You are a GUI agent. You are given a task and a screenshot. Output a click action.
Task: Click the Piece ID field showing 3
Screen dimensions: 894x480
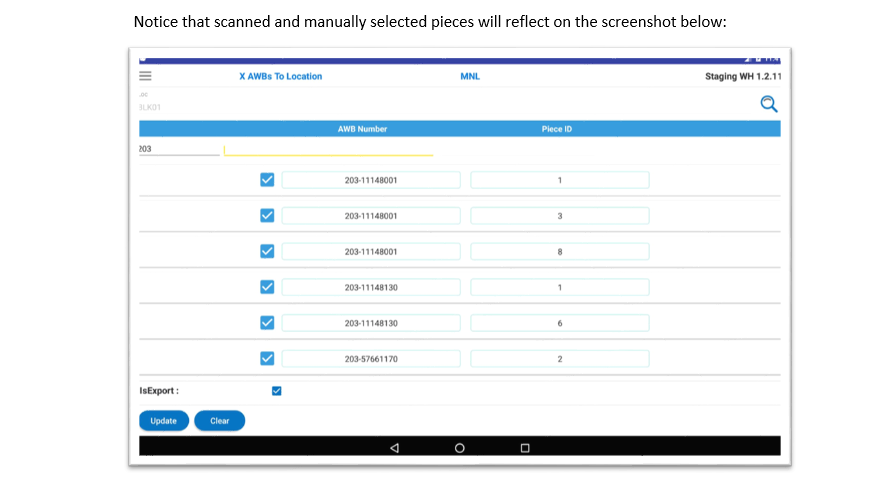coord(559,216)
